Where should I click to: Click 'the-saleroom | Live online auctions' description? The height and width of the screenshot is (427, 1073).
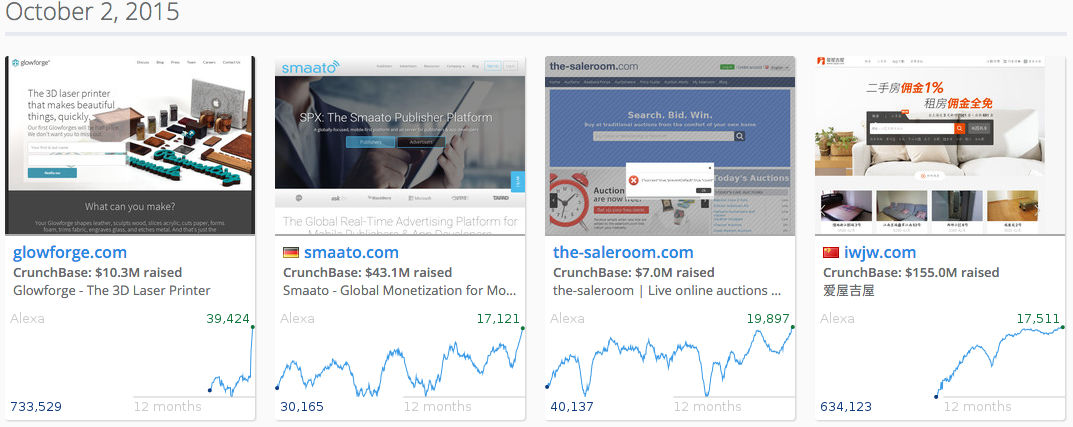click(667, 290)
